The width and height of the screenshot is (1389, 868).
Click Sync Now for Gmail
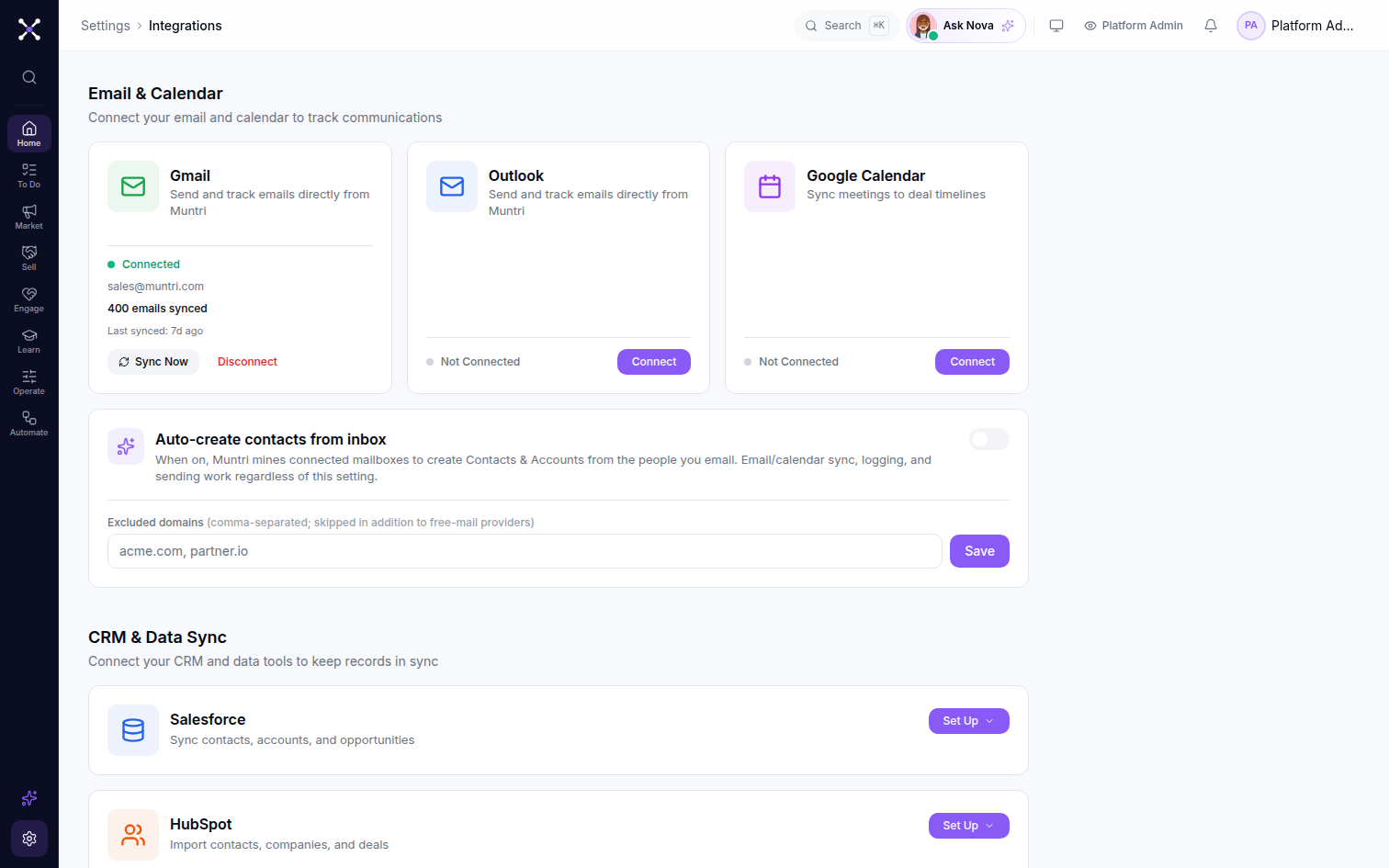[153, 362]
